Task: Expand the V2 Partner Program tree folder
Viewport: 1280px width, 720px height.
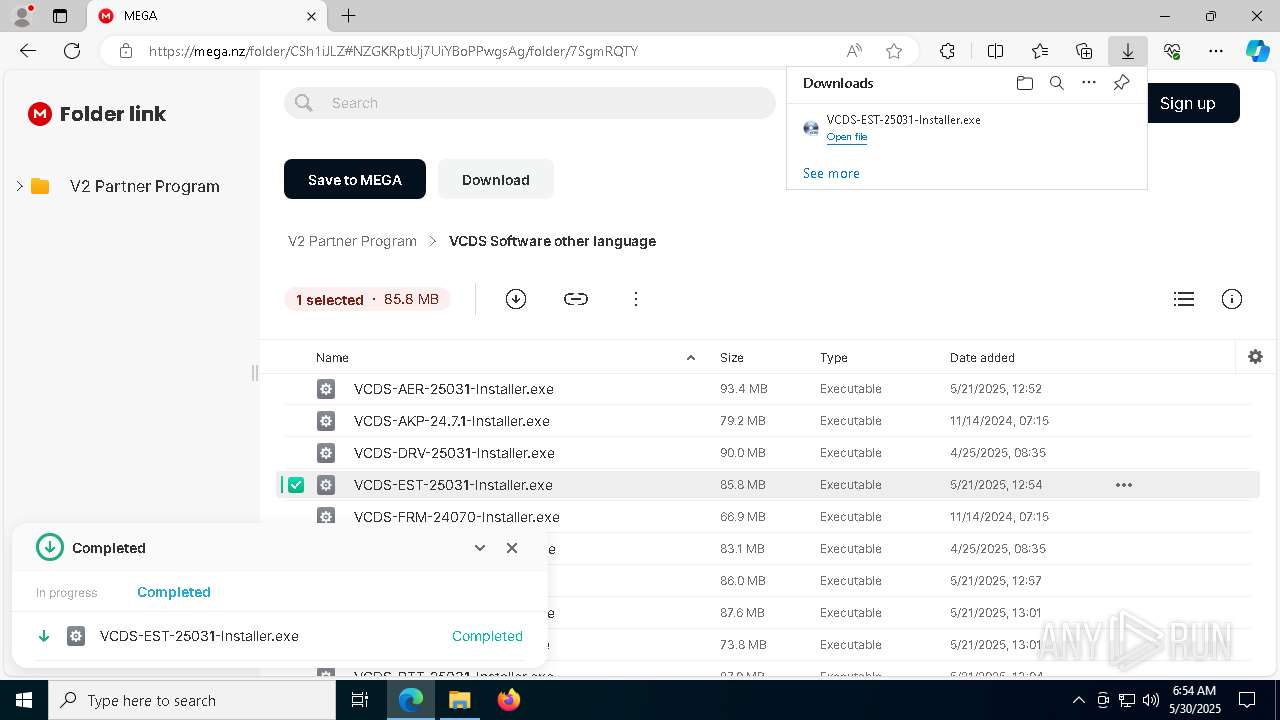Action: pos(19,186)
